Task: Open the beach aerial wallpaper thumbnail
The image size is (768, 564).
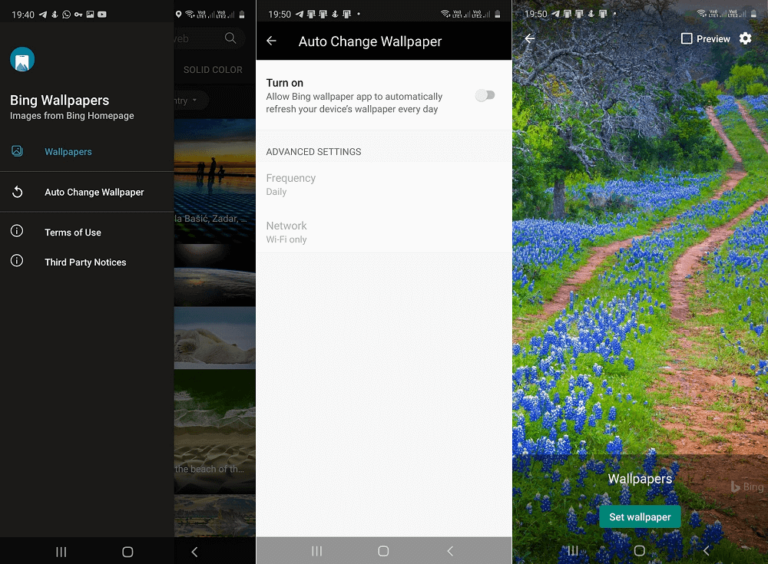Action: click(x=215, y=431)
